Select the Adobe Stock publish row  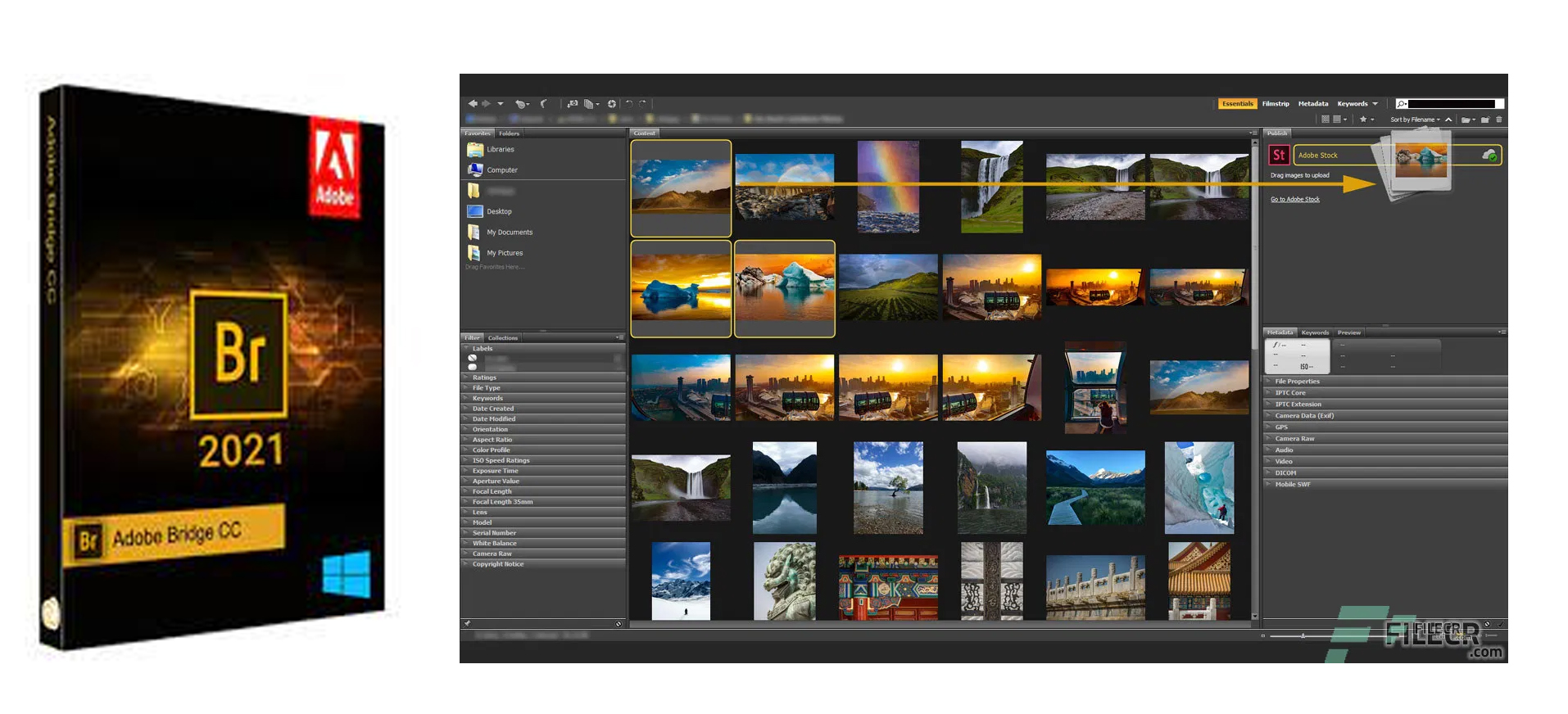tap(1397, 155)
